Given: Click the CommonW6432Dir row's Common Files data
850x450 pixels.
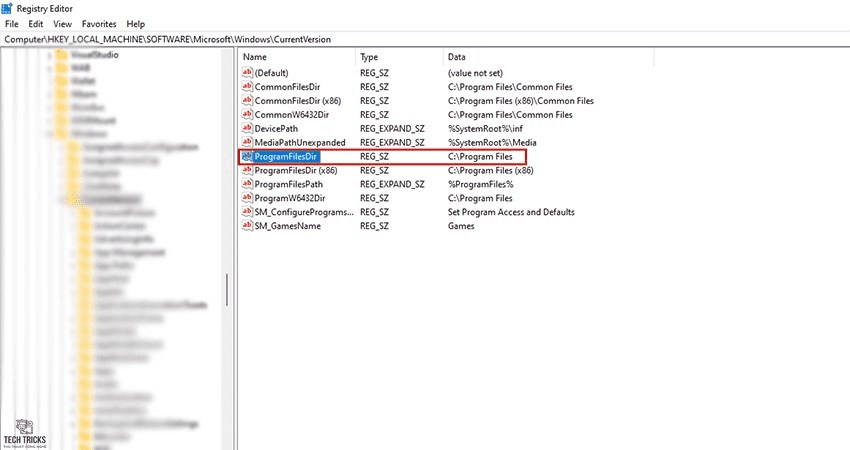Looking at the screenshot, I should point(510,115).
